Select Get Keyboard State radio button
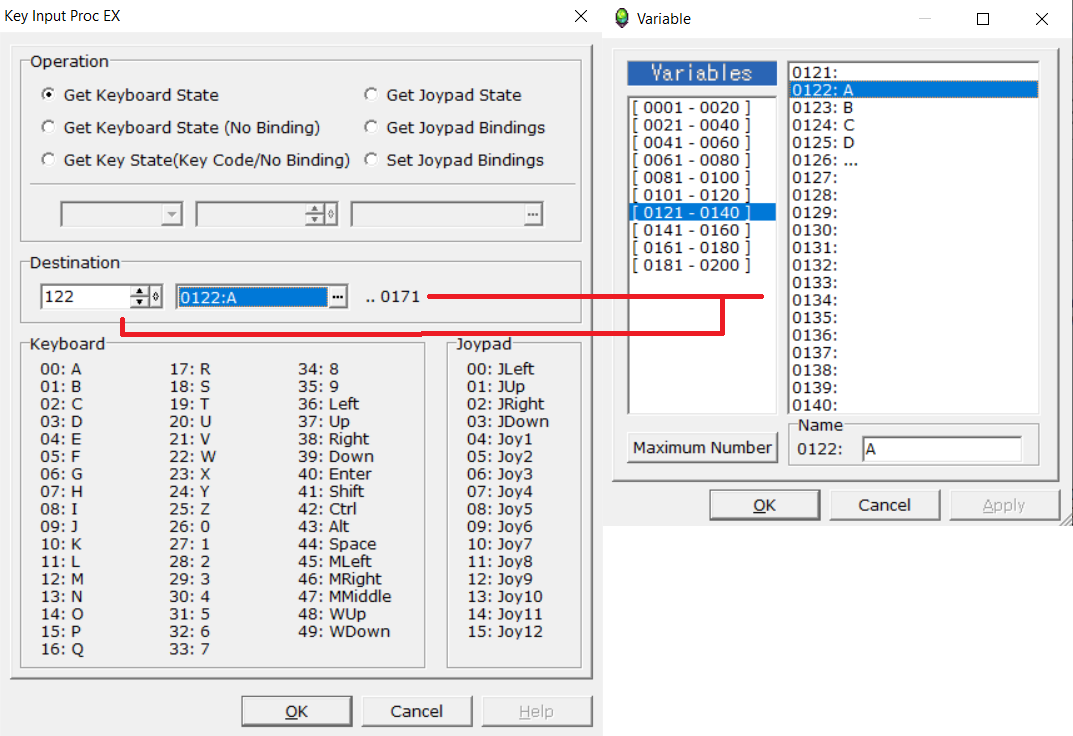1073x736 pixels. tap(130, 95)
